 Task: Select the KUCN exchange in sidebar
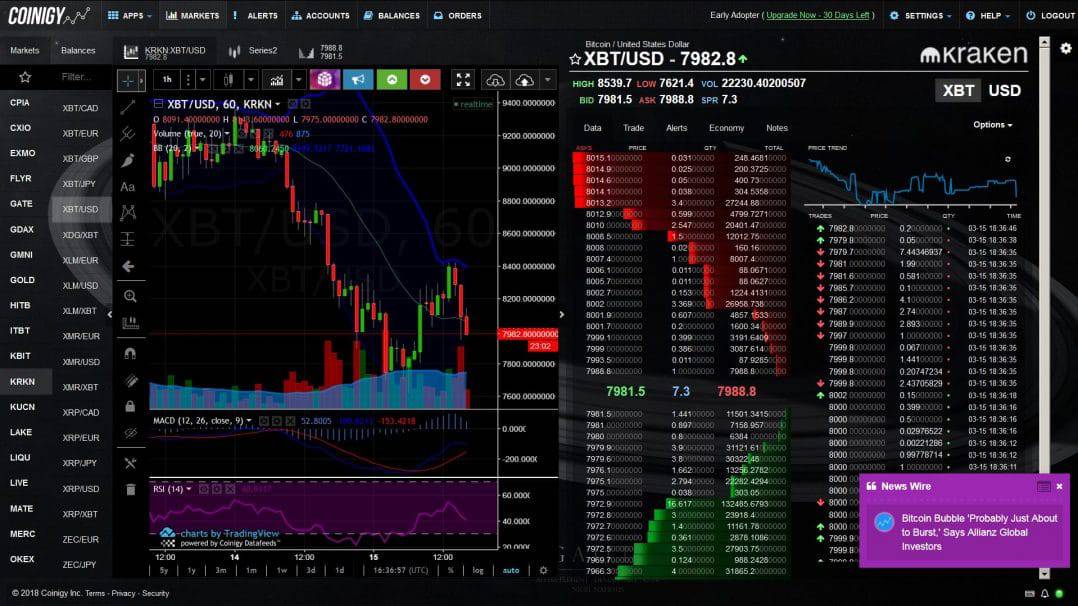(22, 407)
